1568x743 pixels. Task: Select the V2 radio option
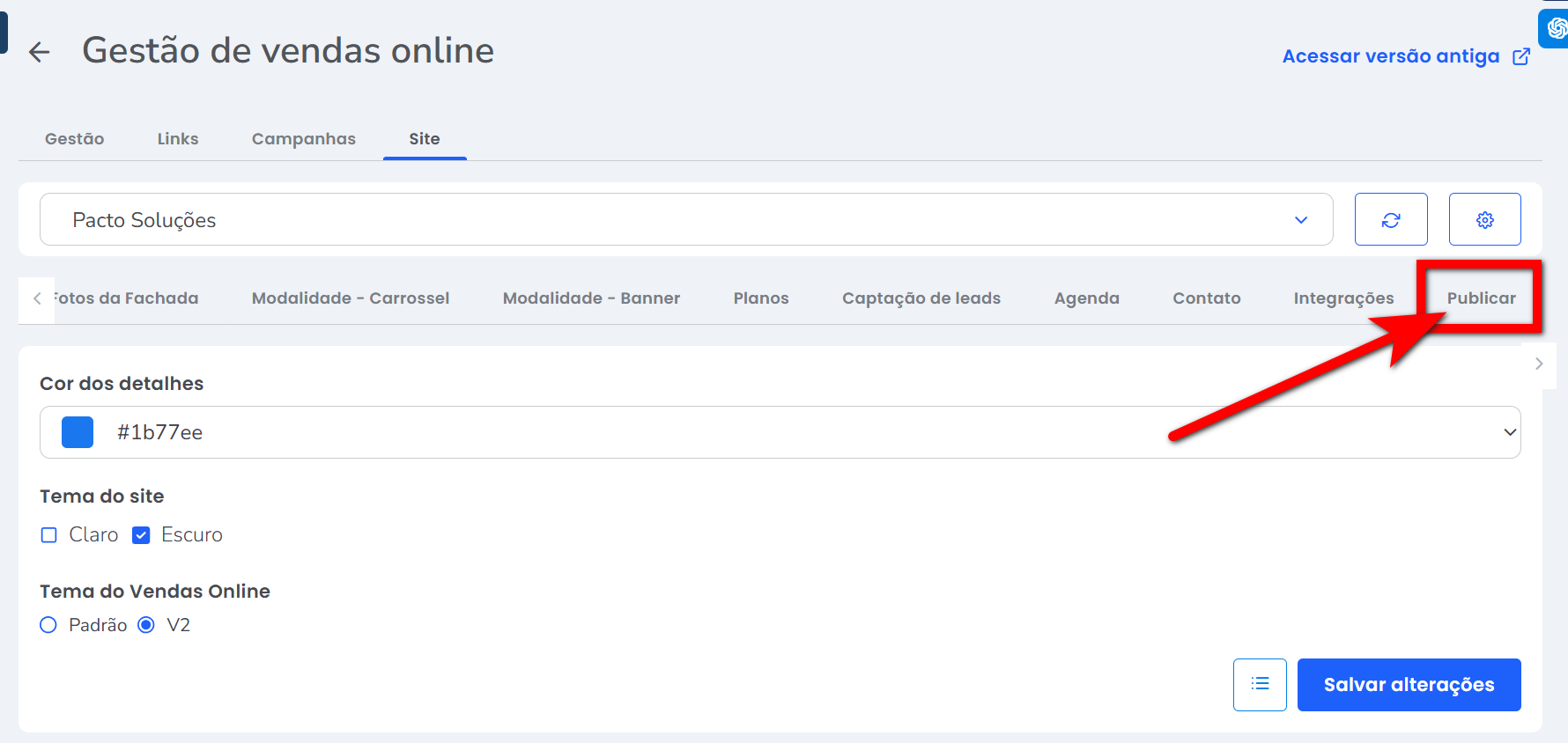[x=147, y=625]
